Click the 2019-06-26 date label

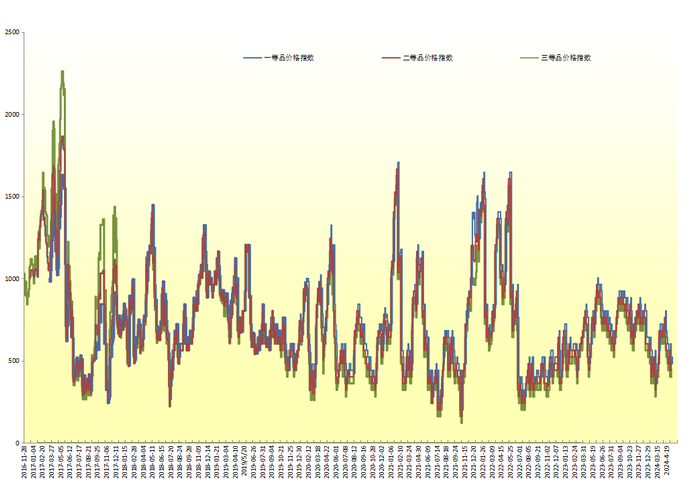pyautogui.click(x=254, y=462)
